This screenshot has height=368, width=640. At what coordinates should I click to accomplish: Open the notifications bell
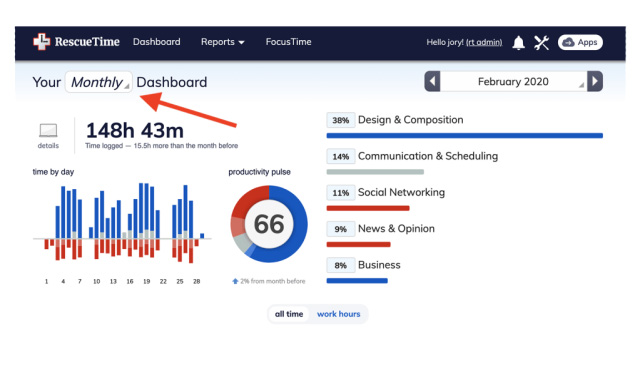point(518,42)
